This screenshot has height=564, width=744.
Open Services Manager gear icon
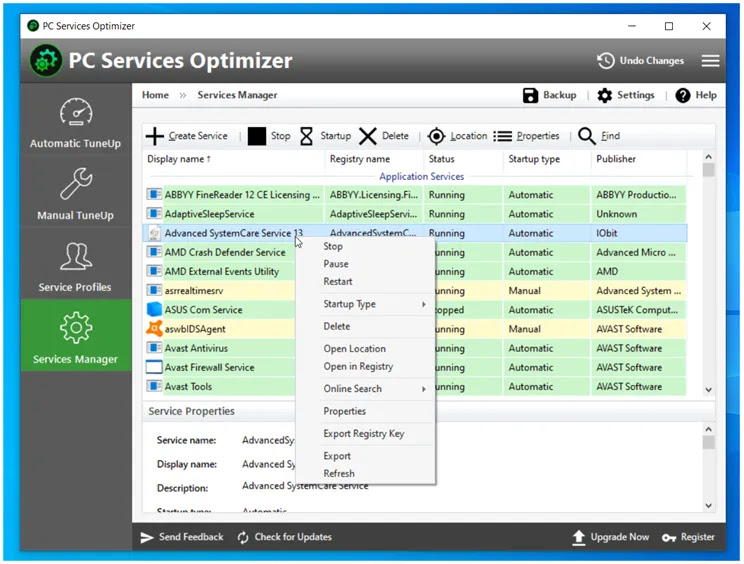(76, 328)
